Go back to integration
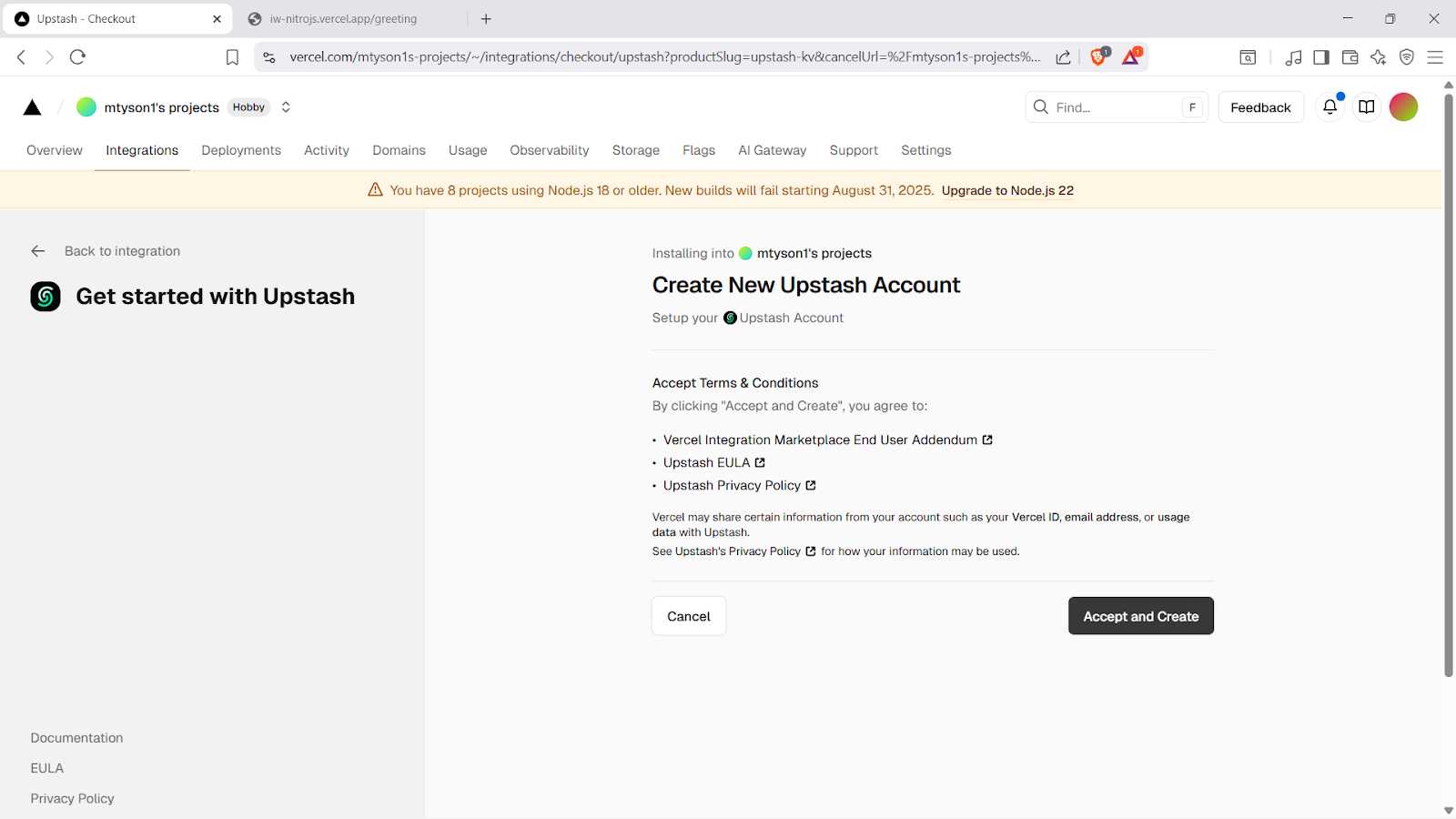 tap(121, 251)
